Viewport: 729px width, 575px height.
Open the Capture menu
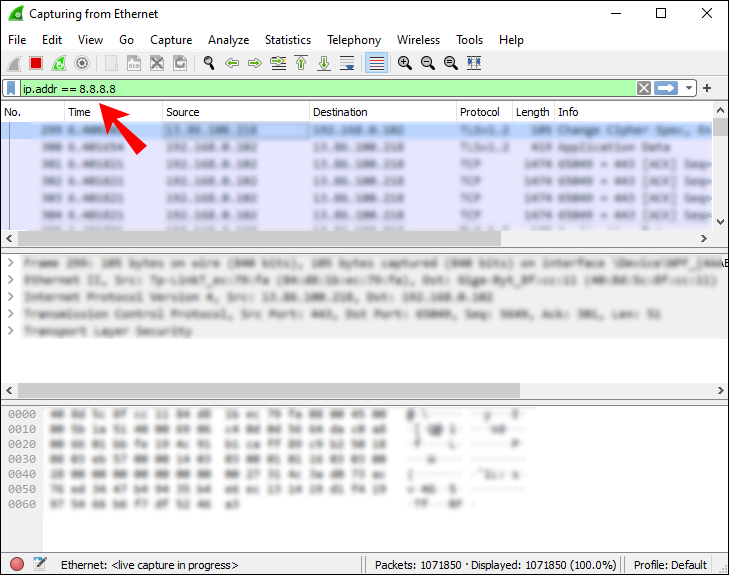171,40
